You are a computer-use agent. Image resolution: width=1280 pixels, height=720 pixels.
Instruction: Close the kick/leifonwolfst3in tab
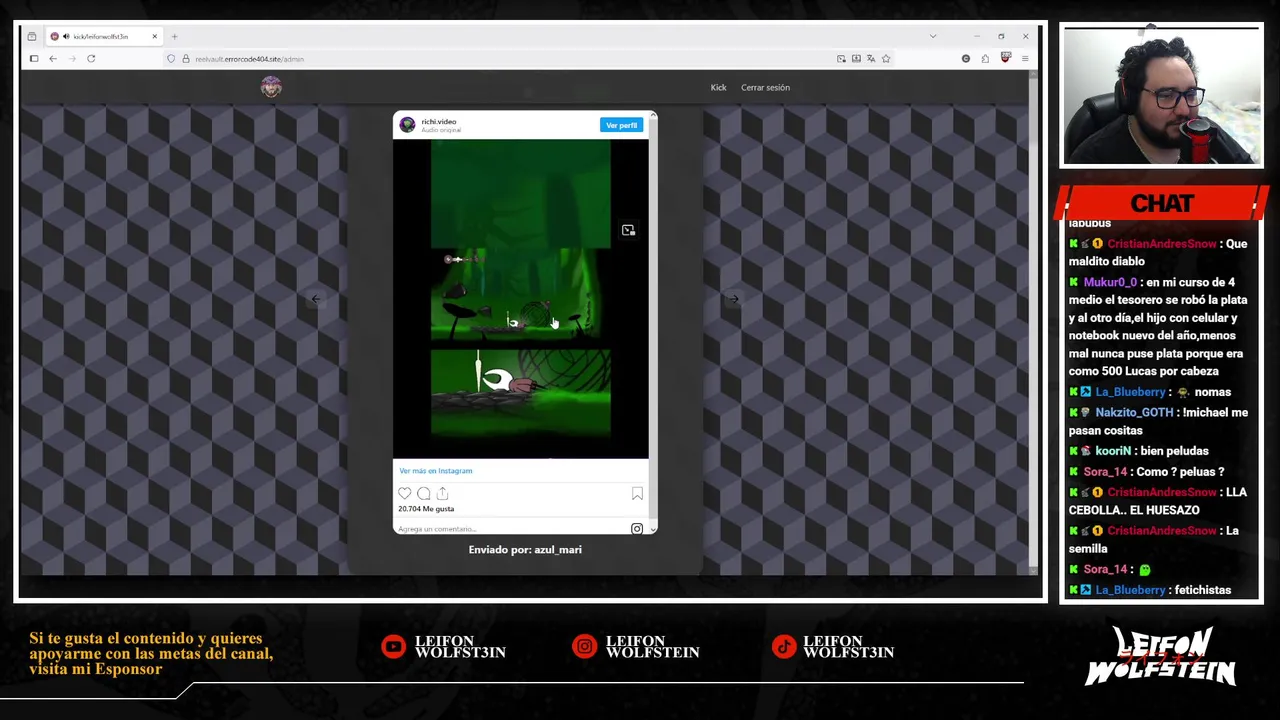154,37
